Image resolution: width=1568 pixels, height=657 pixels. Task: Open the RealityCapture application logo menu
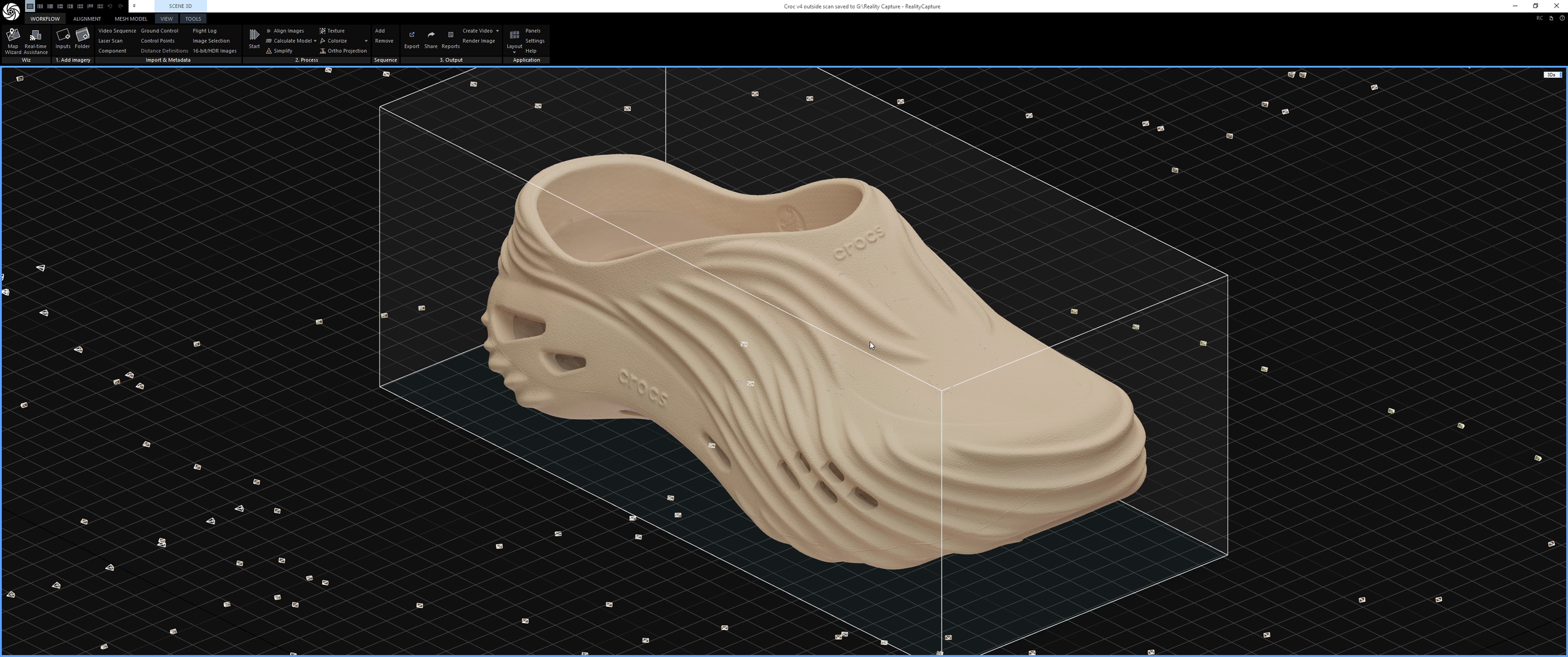pos(11,11)
